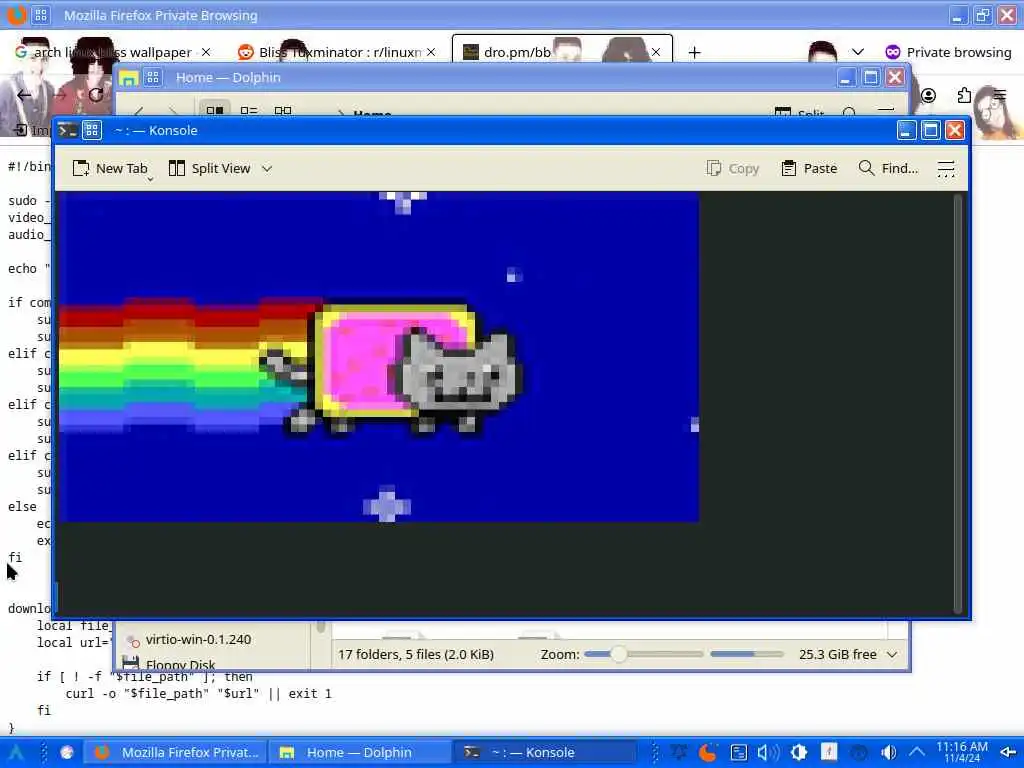Screen dimensions: 1024x768
Task: Click the Konsole terminal icon in title bar
Action: pos(67,131)
